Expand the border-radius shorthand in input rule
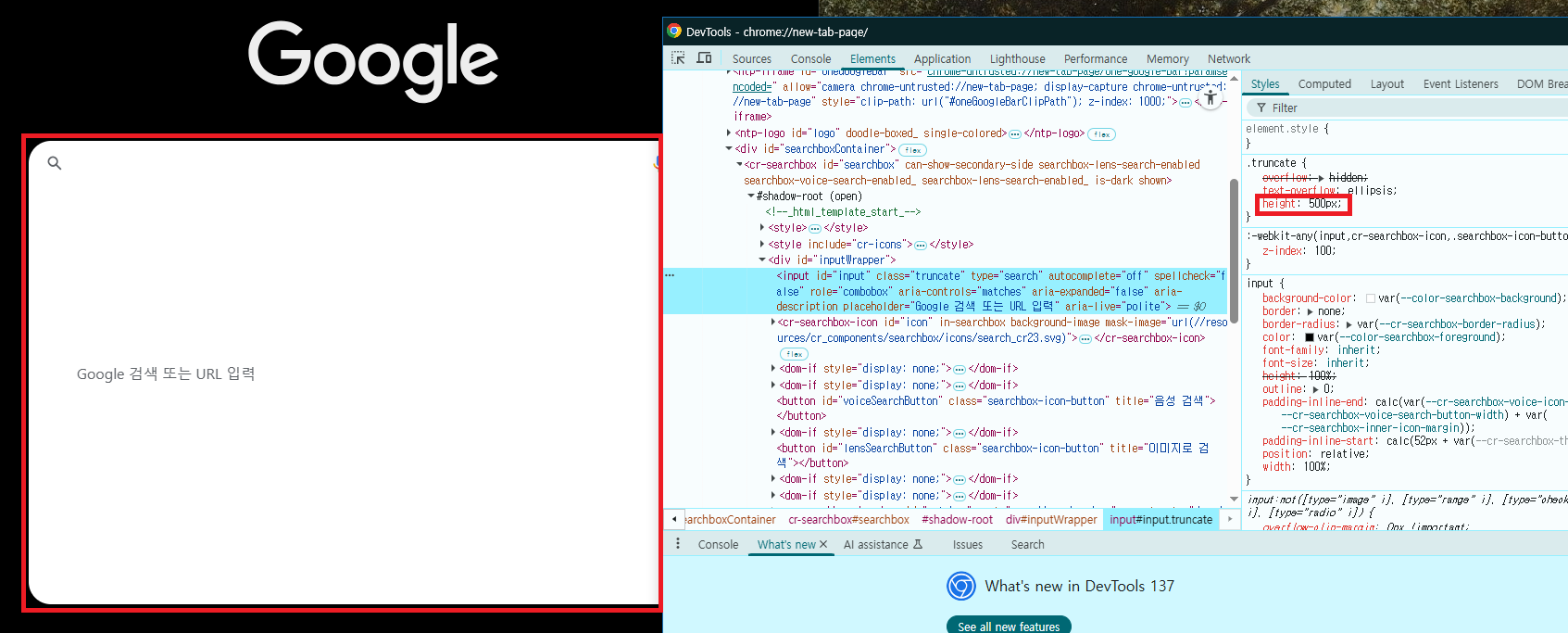The image size is (1568, 633). point(1349,324)
